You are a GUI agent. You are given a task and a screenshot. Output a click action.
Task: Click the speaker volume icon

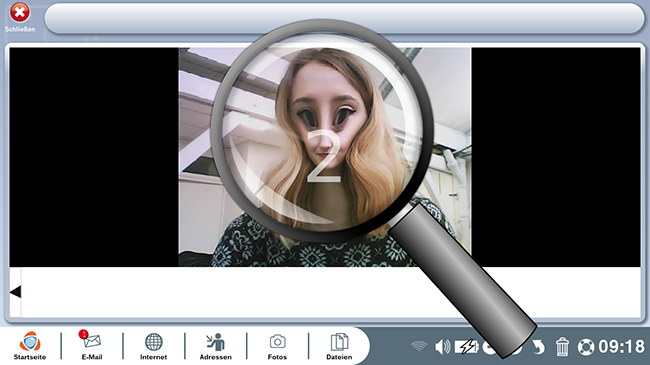[443, 347]
